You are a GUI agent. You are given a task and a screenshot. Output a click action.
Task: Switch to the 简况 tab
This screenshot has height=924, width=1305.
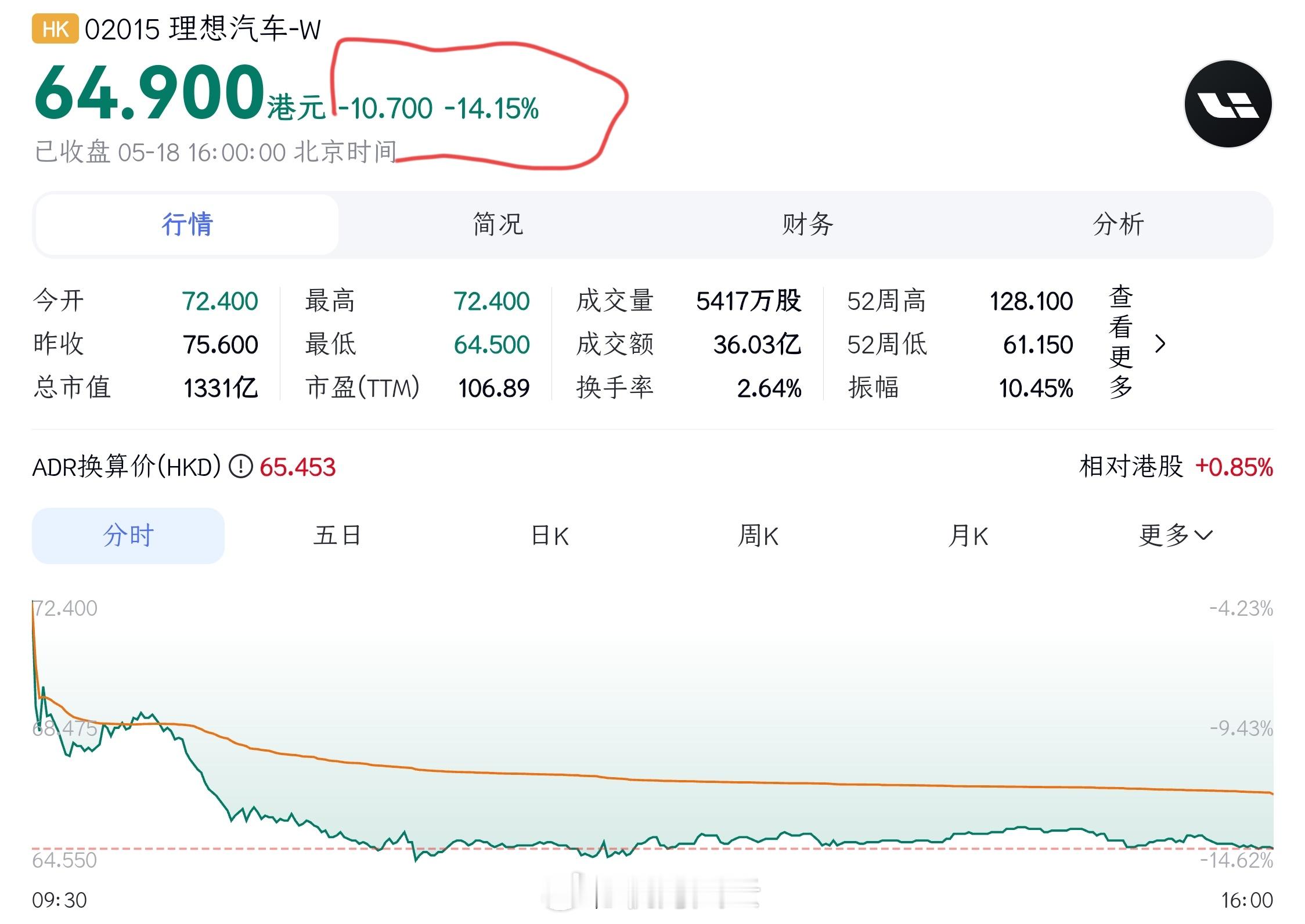[498, 225]
